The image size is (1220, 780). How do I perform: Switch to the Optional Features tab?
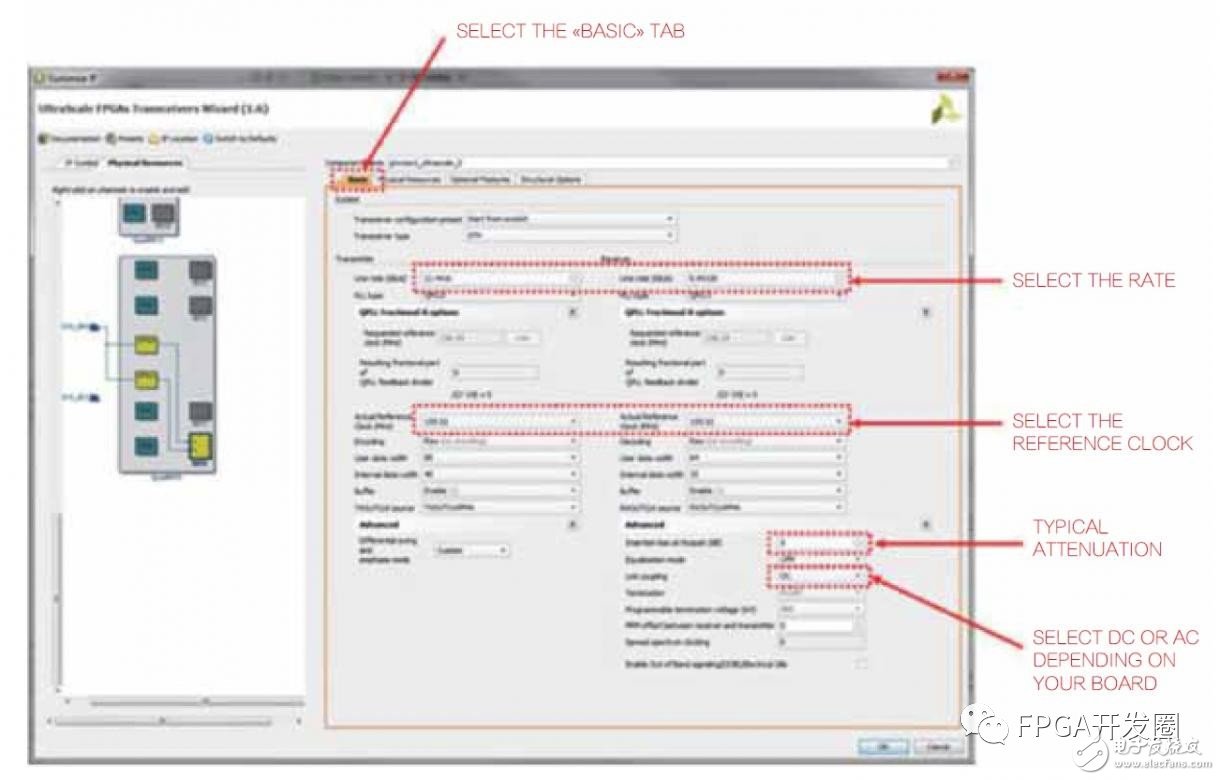(480, 180)
